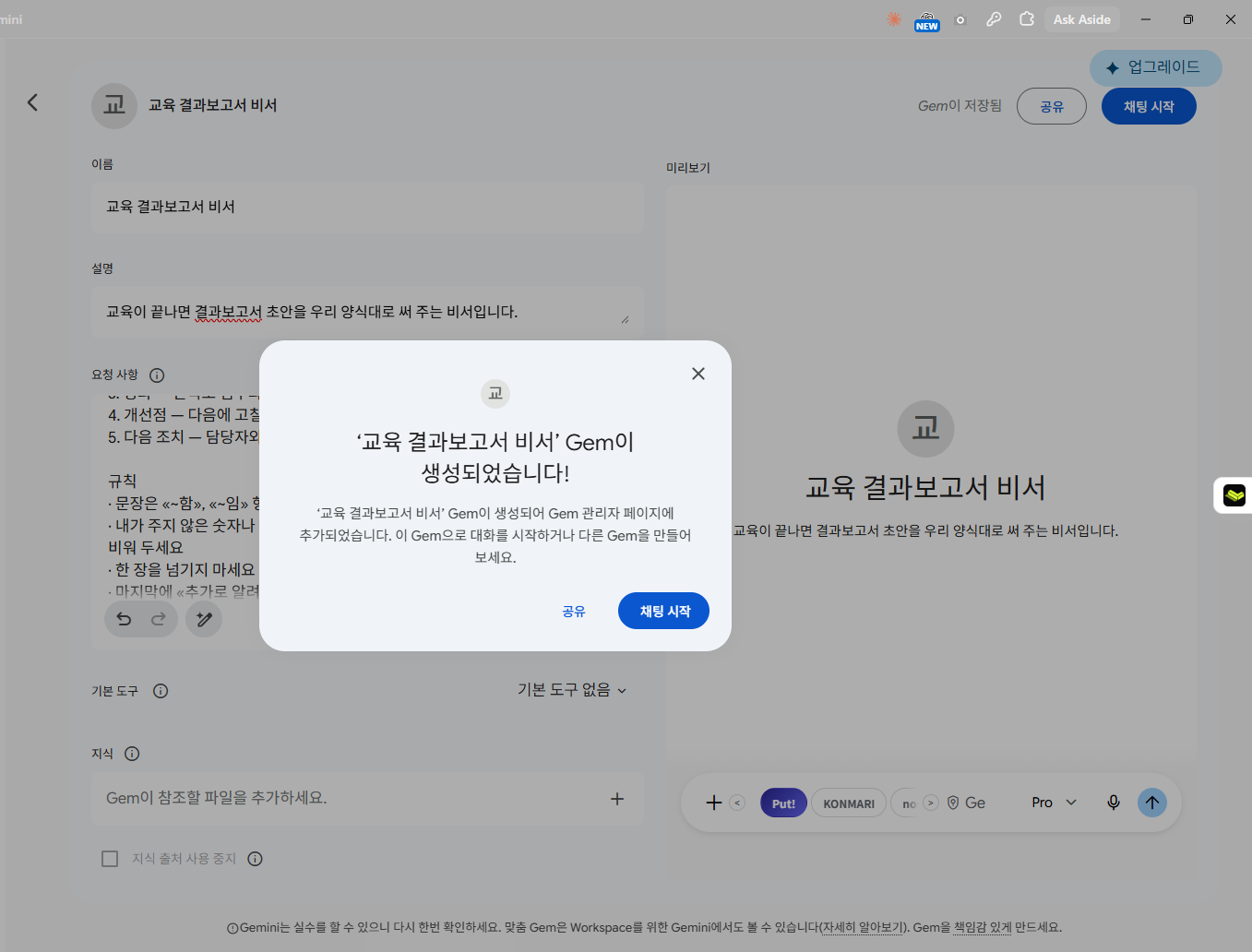Close the Gem created dialog
Viewport: 1252px width, 952px height.
[698, 374]
